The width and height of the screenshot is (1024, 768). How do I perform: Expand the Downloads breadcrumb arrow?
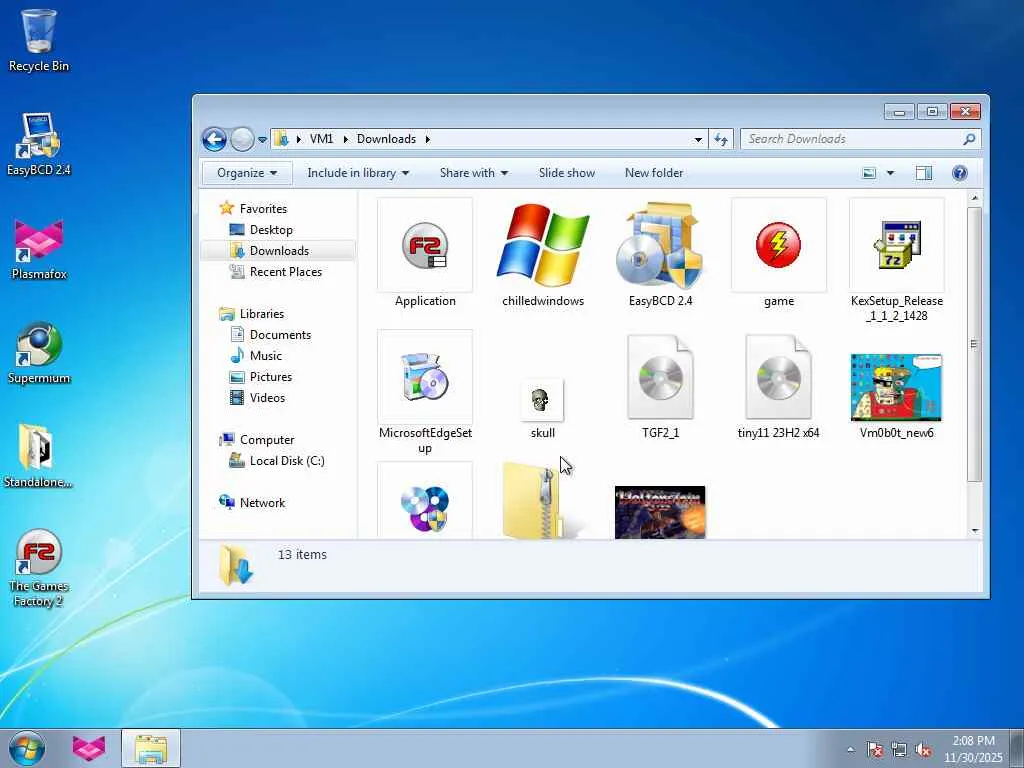pos(428,139)
